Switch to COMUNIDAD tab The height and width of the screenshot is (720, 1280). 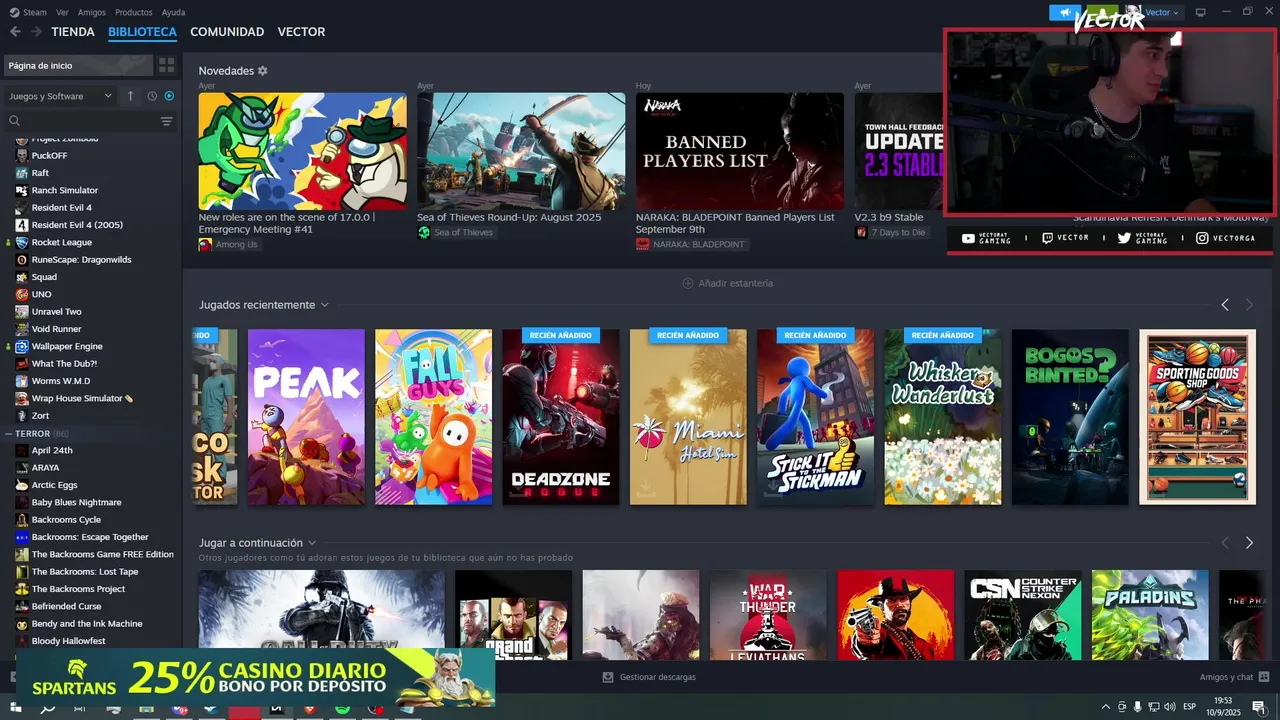point(227,32)
